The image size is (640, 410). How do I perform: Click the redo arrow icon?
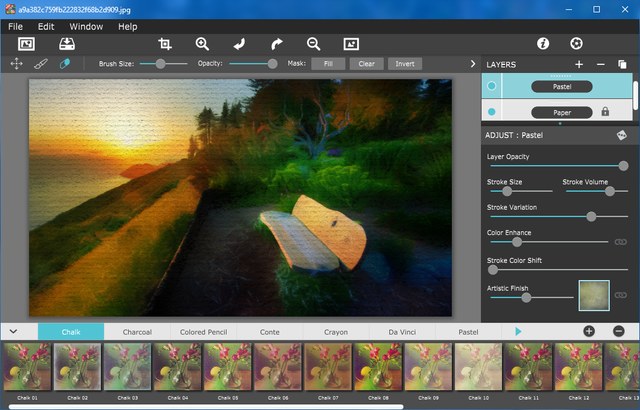(277, 44)
